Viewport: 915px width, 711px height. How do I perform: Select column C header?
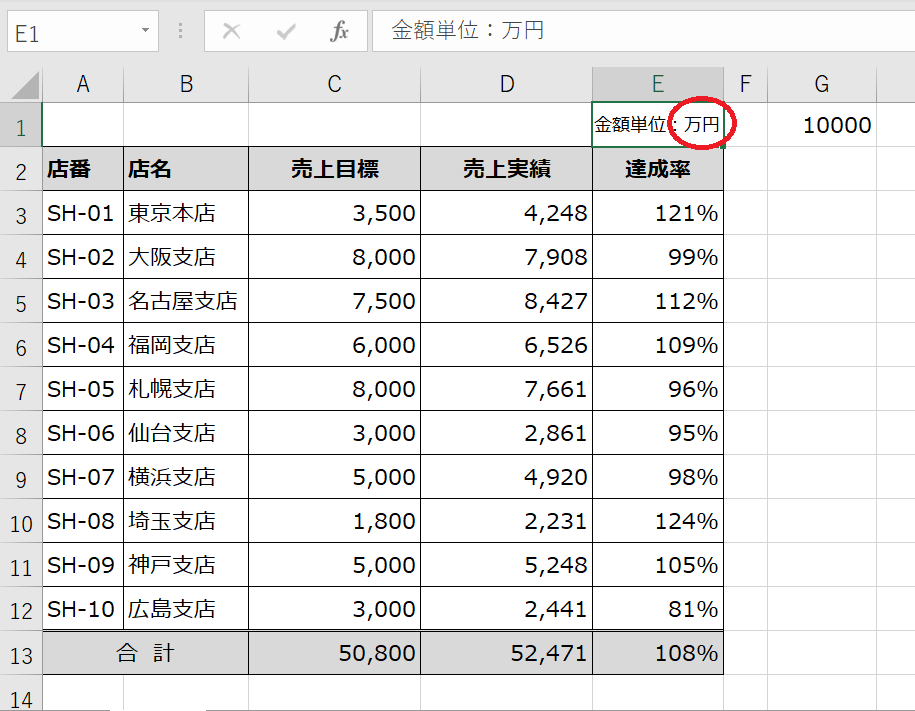coord(334,85)
